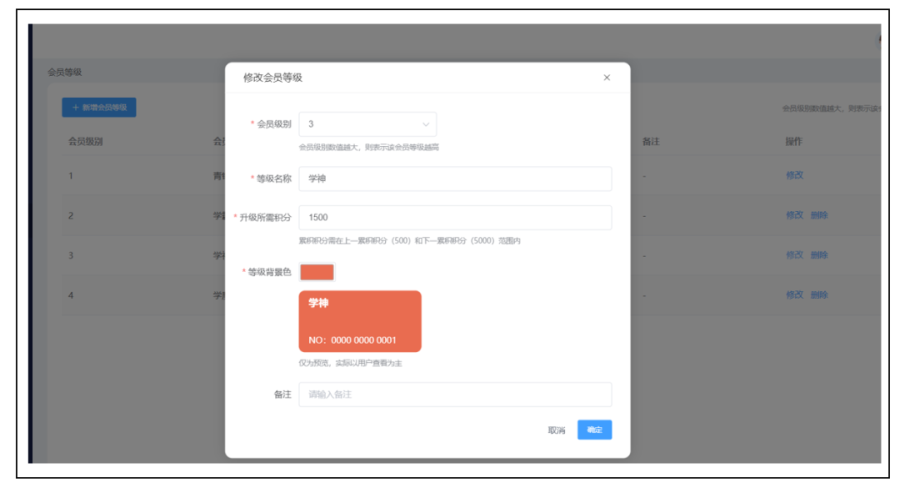Click the 新增会员等级 add button
Screen dimensions: 900x488
[99, 107]
